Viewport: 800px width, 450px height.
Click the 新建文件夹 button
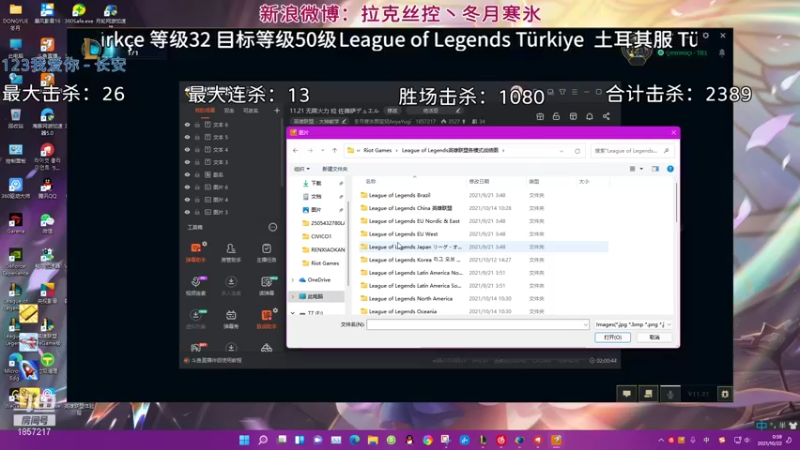pos(335,169)
